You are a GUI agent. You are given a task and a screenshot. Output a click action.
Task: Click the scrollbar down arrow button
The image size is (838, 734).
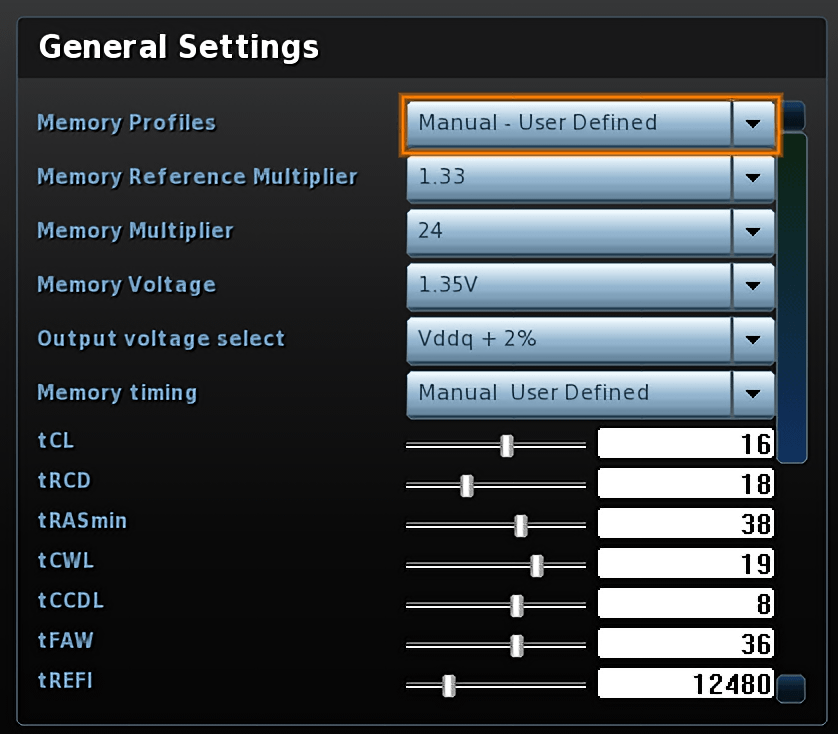click(791, 689)
